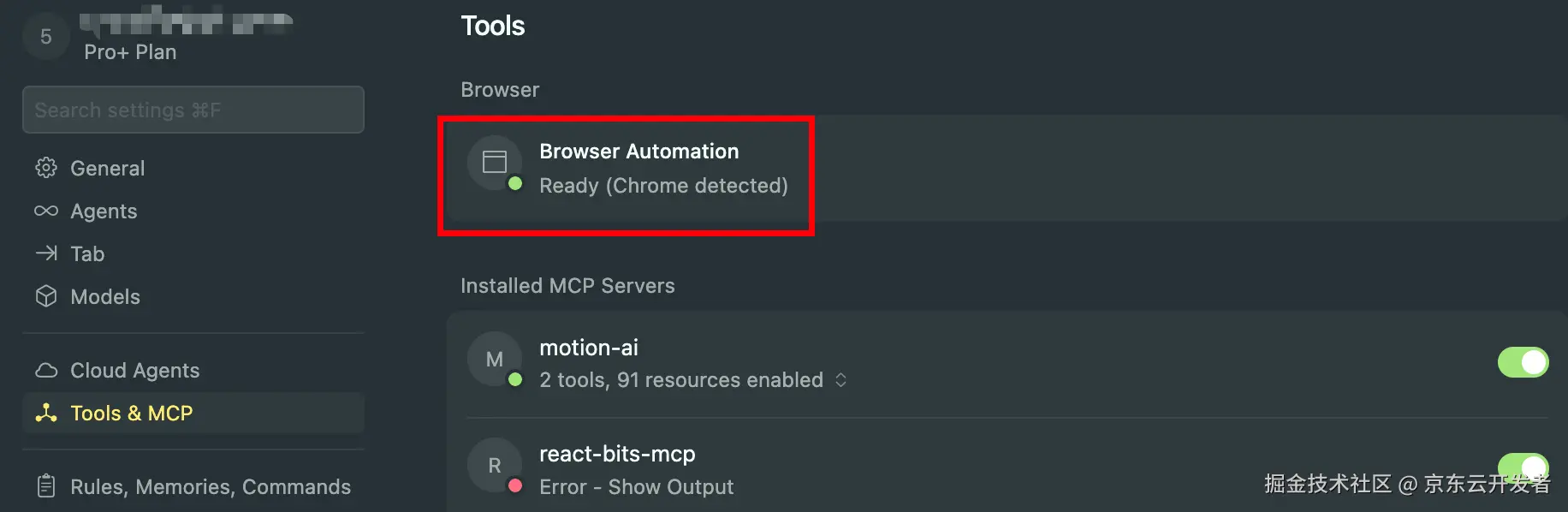Open the Agents settings section
The width and height of the screenshot is (1568, 512).
click(x=104, y=211)
